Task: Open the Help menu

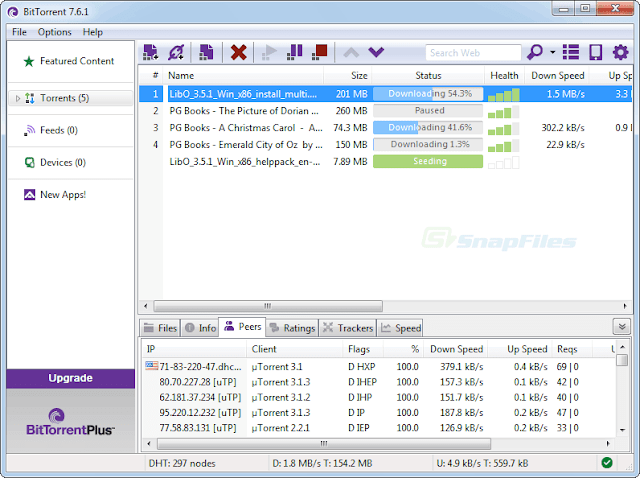Action: (93, 32)
